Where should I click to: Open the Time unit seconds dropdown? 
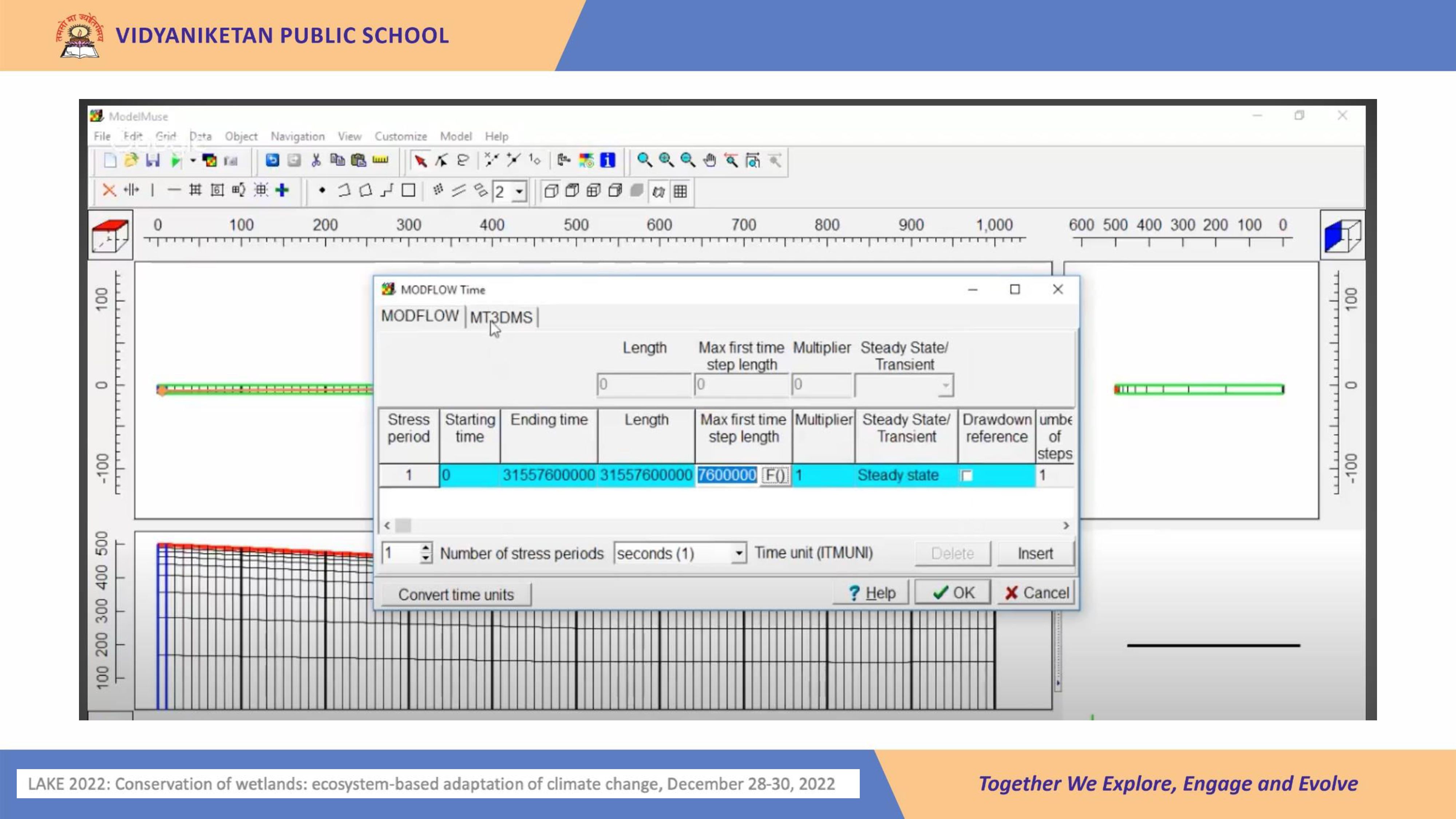pyautogui.click(x=738, y=553)
